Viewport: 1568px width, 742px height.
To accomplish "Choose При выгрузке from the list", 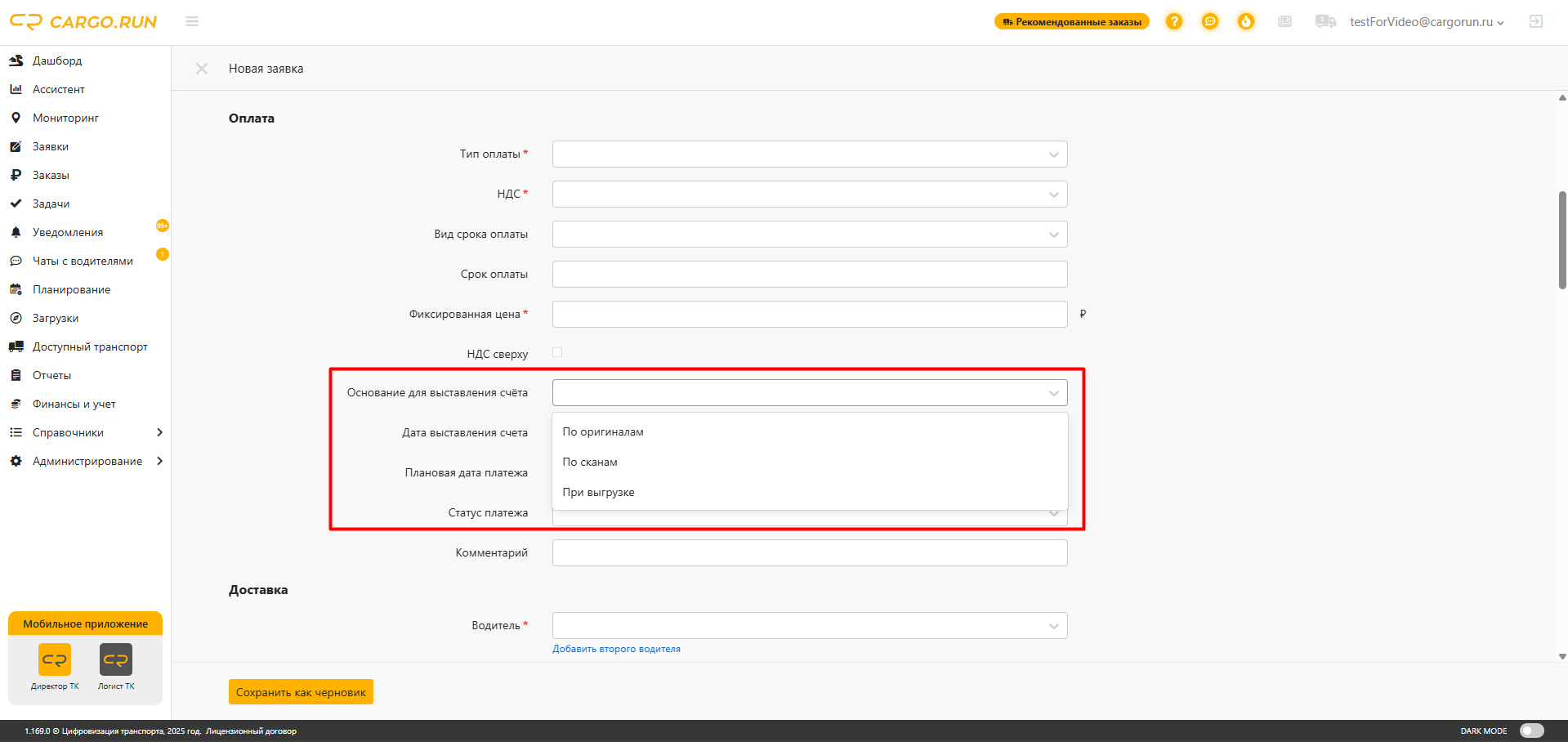I will point(598,493).
